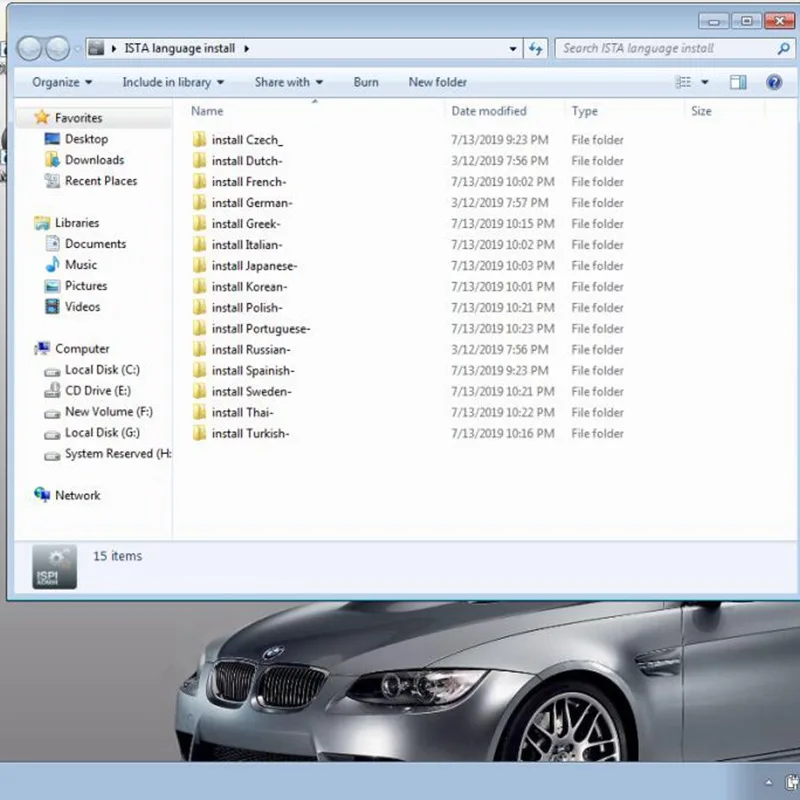This screenshot has height=800, width=800.
Task: Click the New folder button
Action: pyautogui.click(x=437, y=82)
